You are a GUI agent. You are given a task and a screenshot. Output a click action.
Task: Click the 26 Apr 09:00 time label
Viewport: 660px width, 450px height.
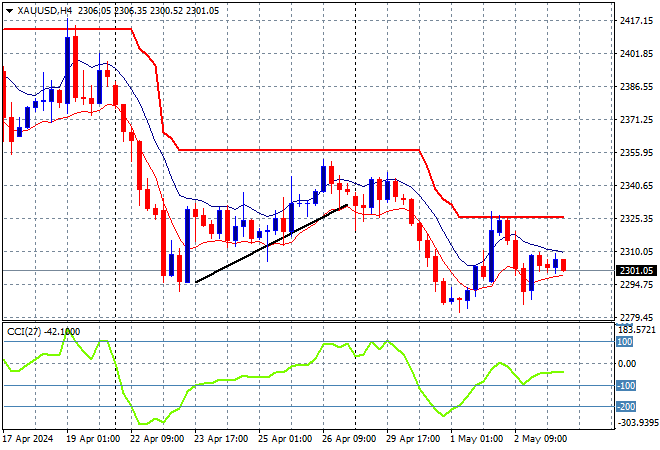coord(349,438)
